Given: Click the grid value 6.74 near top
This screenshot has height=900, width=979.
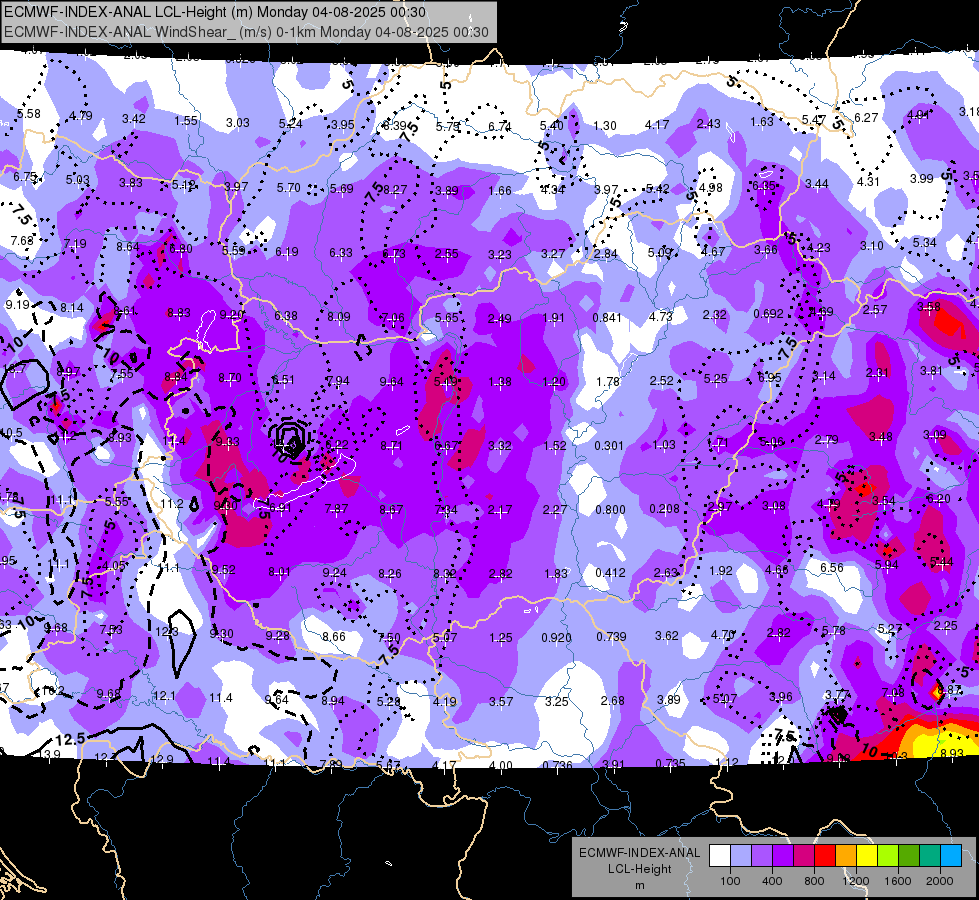Looking at the screenshot, I should (499, 126).
